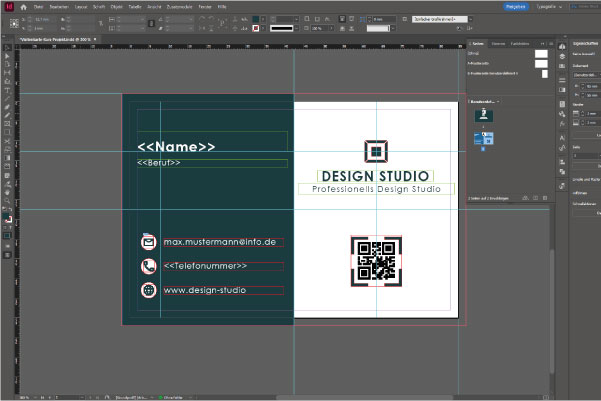This screenshot has height=401, width=601.
Task: Collapse the panel group with double arrows
Action: pos(542,44)
